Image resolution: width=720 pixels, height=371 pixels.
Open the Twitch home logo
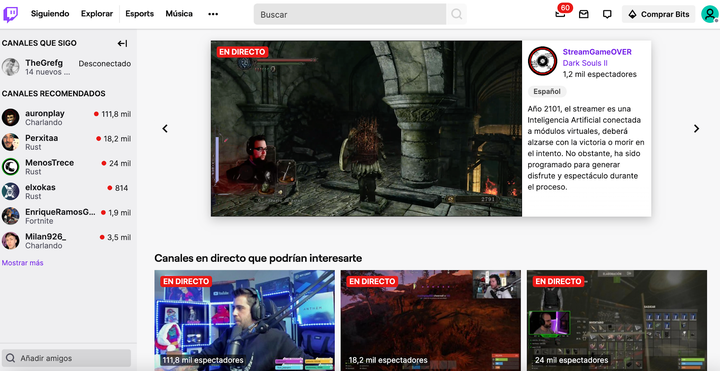(x=11, y=14)
